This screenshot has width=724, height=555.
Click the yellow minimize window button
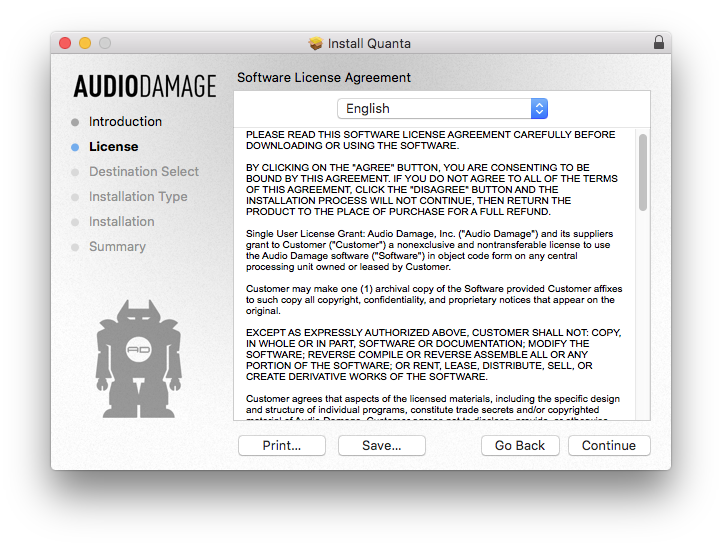click(85, 43)
